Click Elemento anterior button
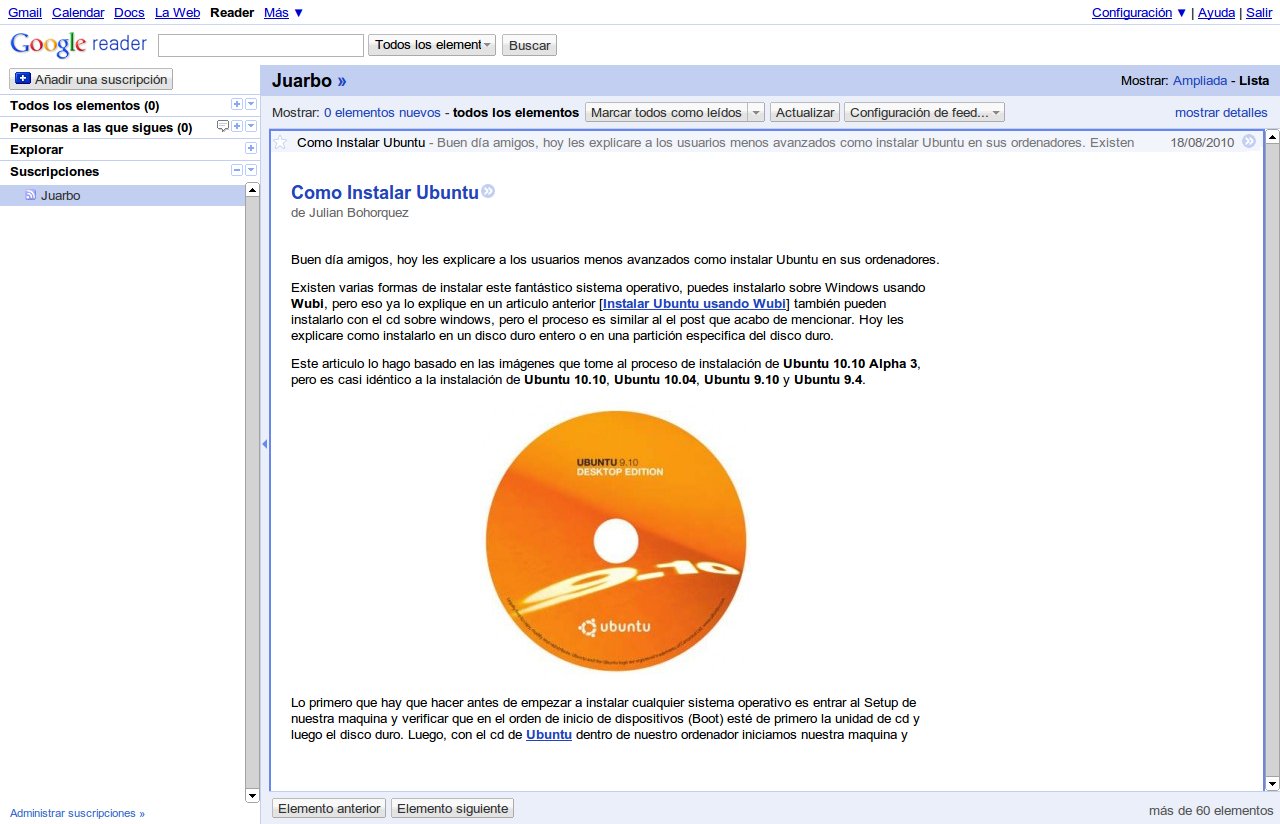The height and width of the screenshot is (824, 1280). pyautogui.click(x=329, y=808)
